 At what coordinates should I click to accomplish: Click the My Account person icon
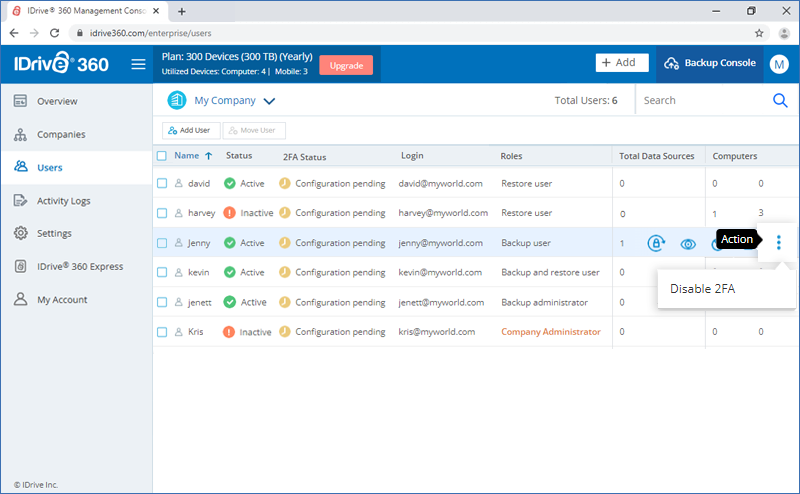(x=20, y=299)
